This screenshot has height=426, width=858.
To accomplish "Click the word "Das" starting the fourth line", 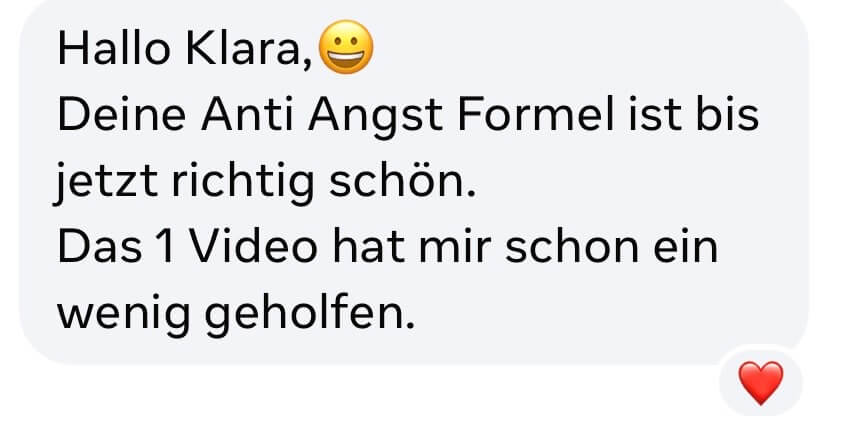I will (100, 248).
